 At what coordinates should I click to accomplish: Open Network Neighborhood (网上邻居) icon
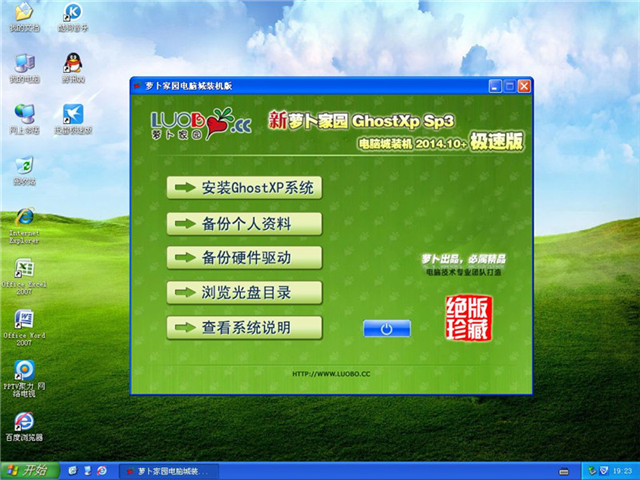[x=24, y=119]
